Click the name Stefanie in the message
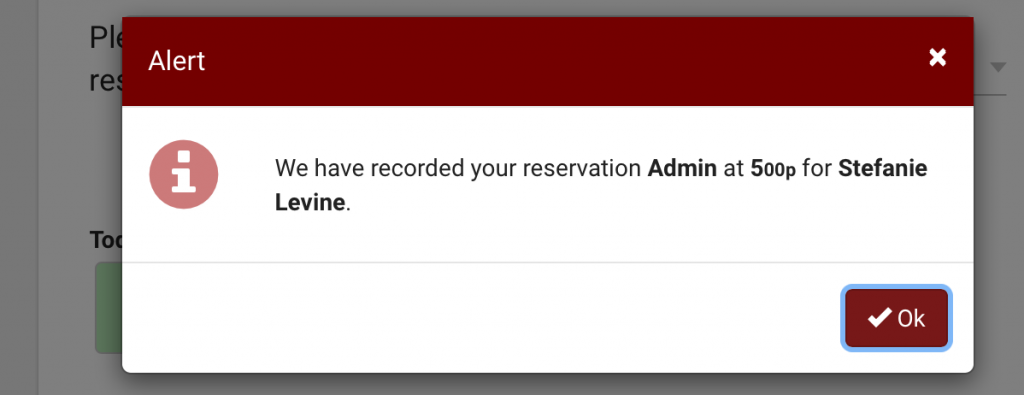 [882, 169]
